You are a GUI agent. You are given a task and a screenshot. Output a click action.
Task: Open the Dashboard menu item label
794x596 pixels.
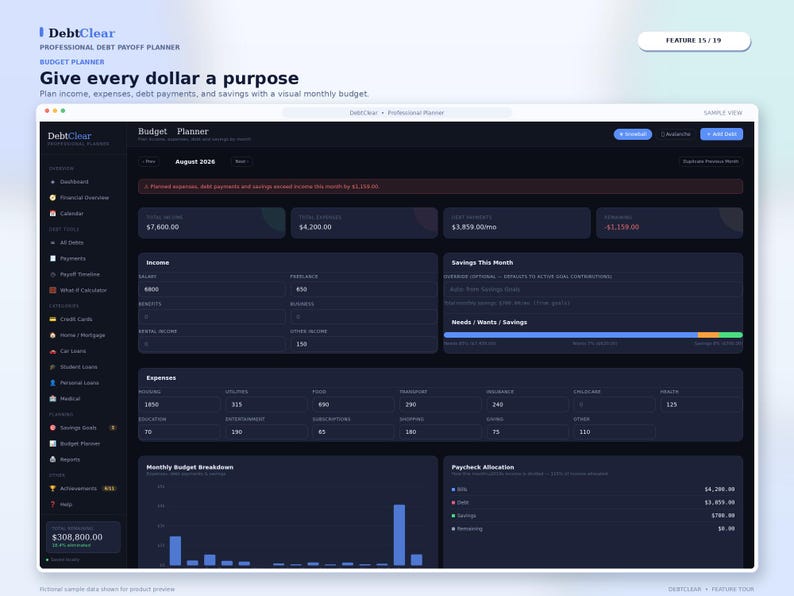point(74,182)
